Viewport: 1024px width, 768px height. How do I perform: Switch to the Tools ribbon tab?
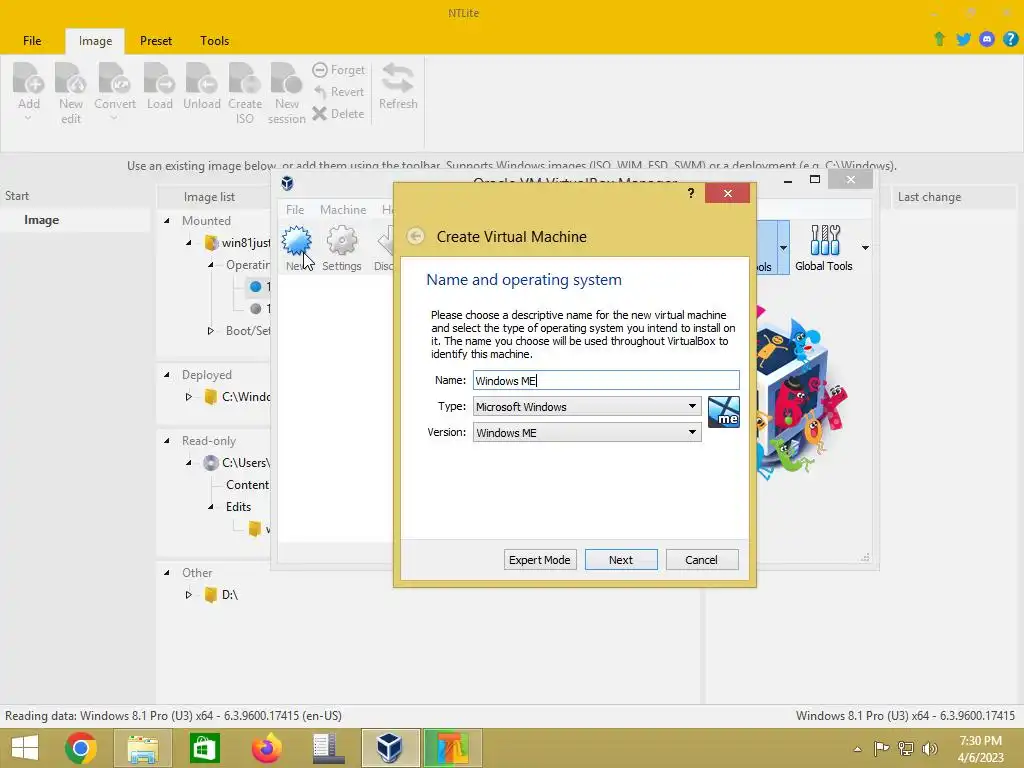(x=214, y=40)
